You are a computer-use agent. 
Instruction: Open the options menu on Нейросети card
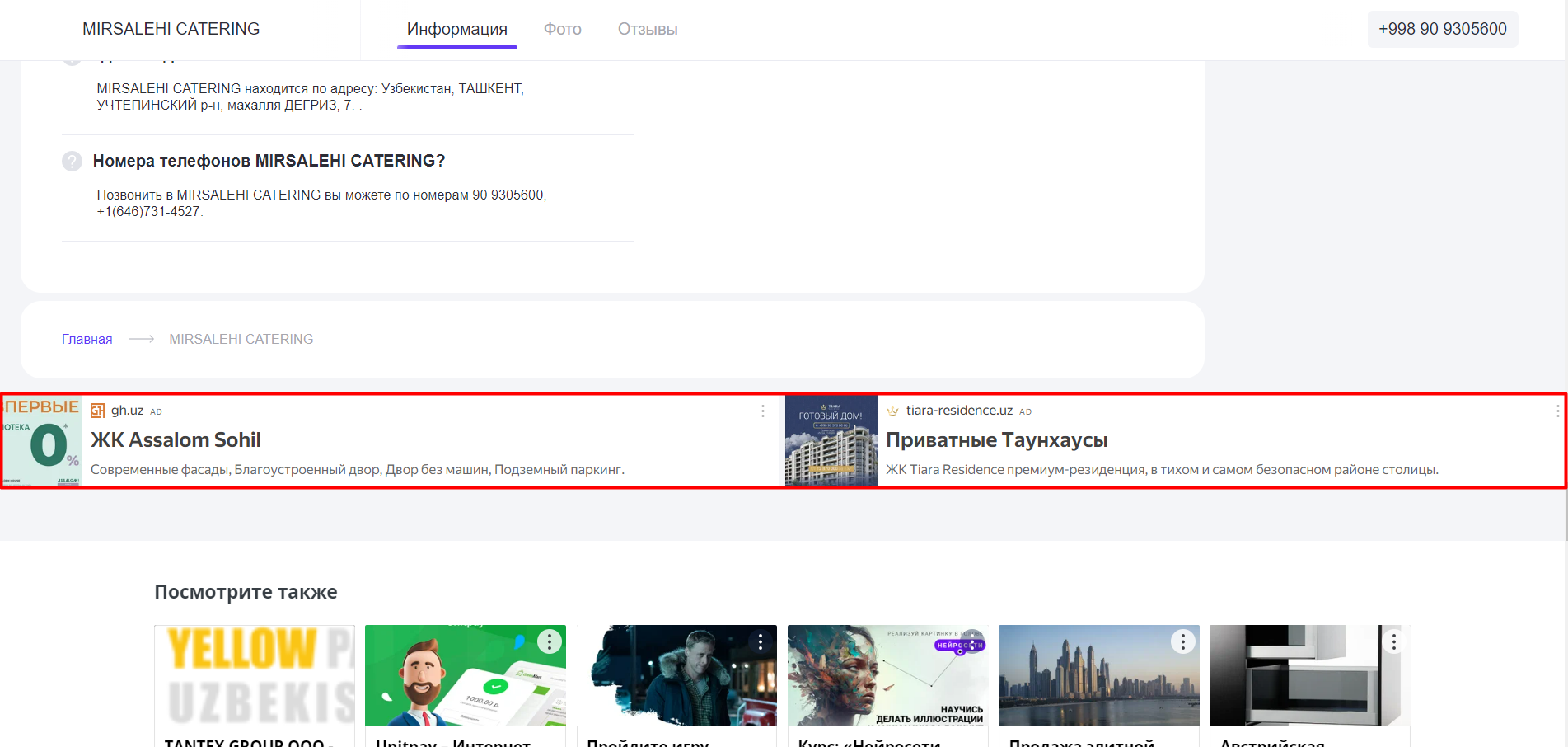click(x=971, y=641)
